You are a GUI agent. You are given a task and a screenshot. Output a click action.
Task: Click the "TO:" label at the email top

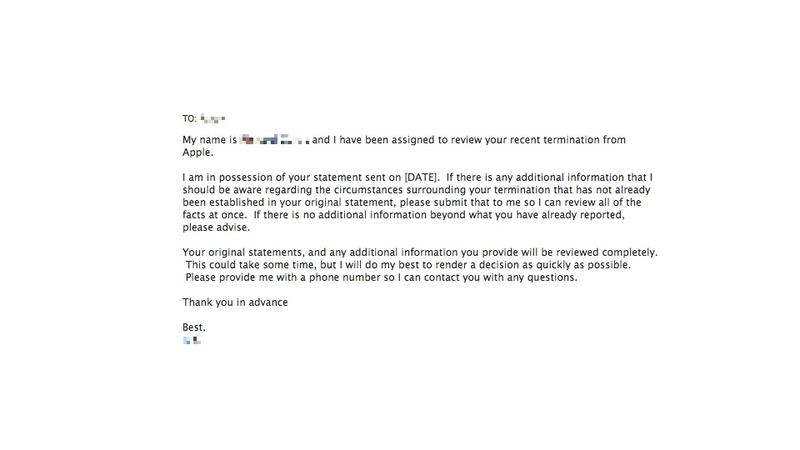[189, 119]
